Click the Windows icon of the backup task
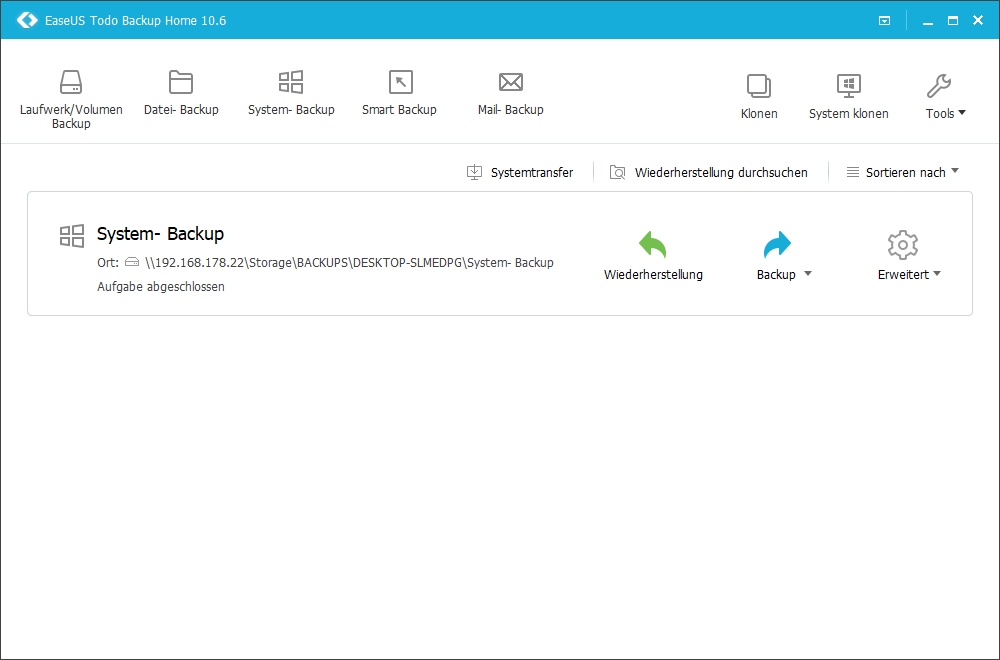1000x660 pixels. tap(71, 236)
